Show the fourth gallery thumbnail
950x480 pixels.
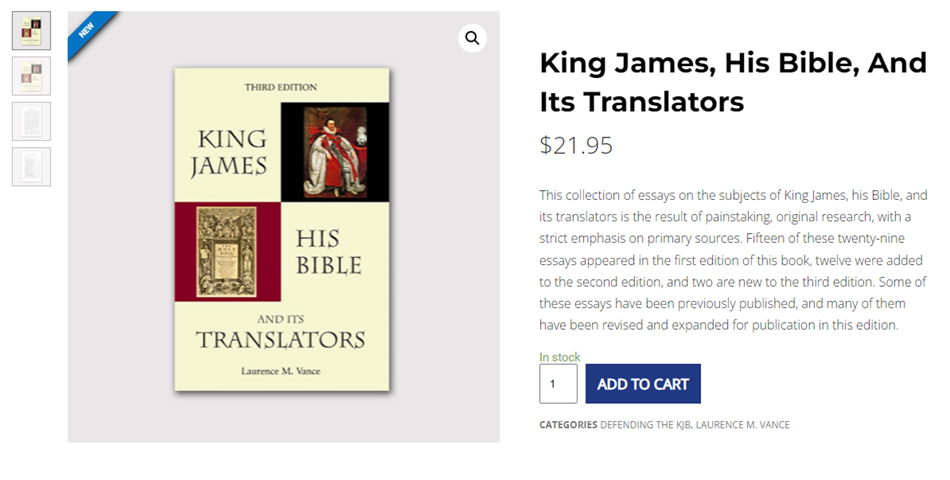[31, 167]
